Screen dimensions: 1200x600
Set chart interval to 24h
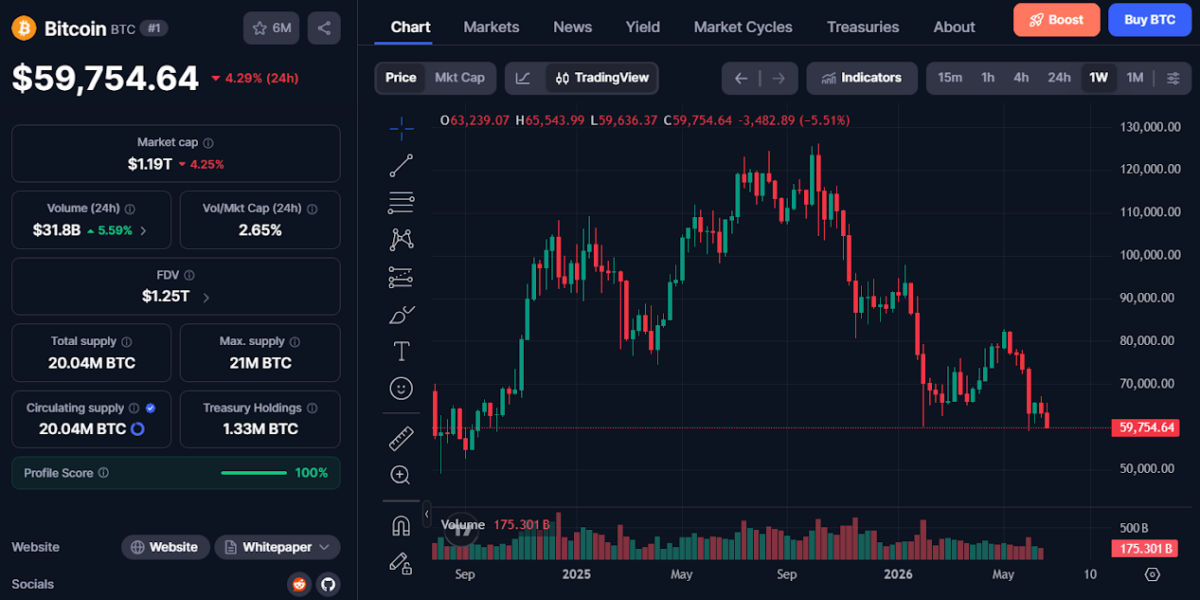click(1059, 78)
